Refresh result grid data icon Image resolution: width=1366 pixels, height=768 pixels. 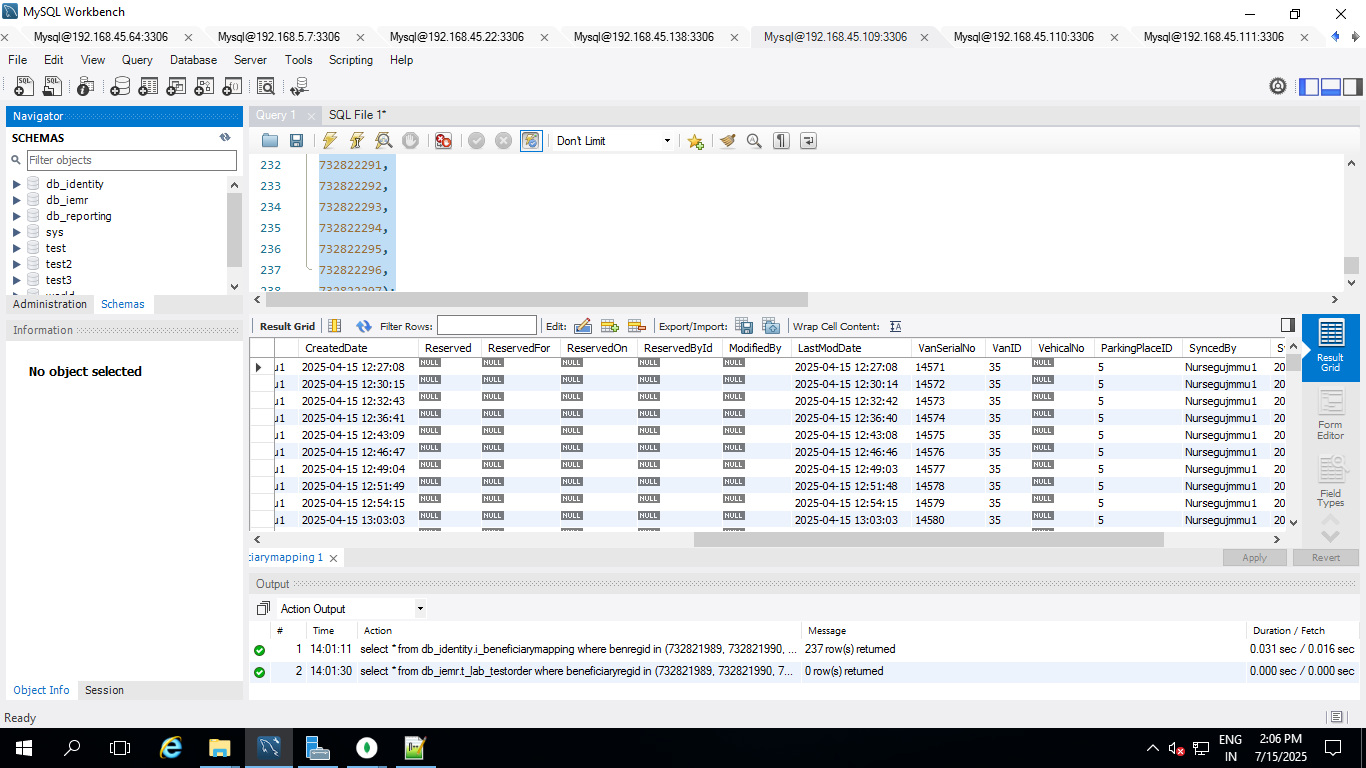point(364,326)
